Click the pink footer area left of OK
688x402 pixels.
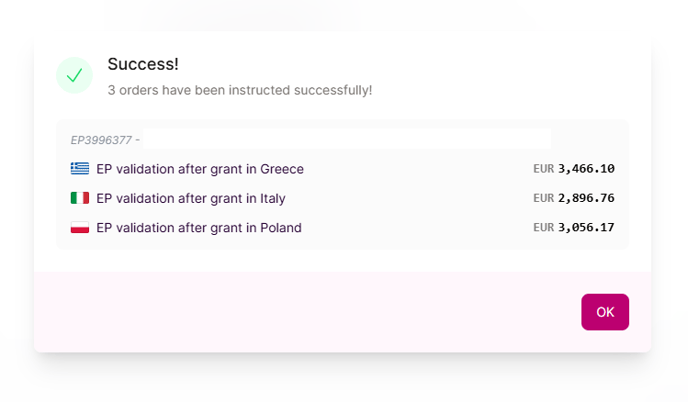pyautogui.click(x=300, y=311)
